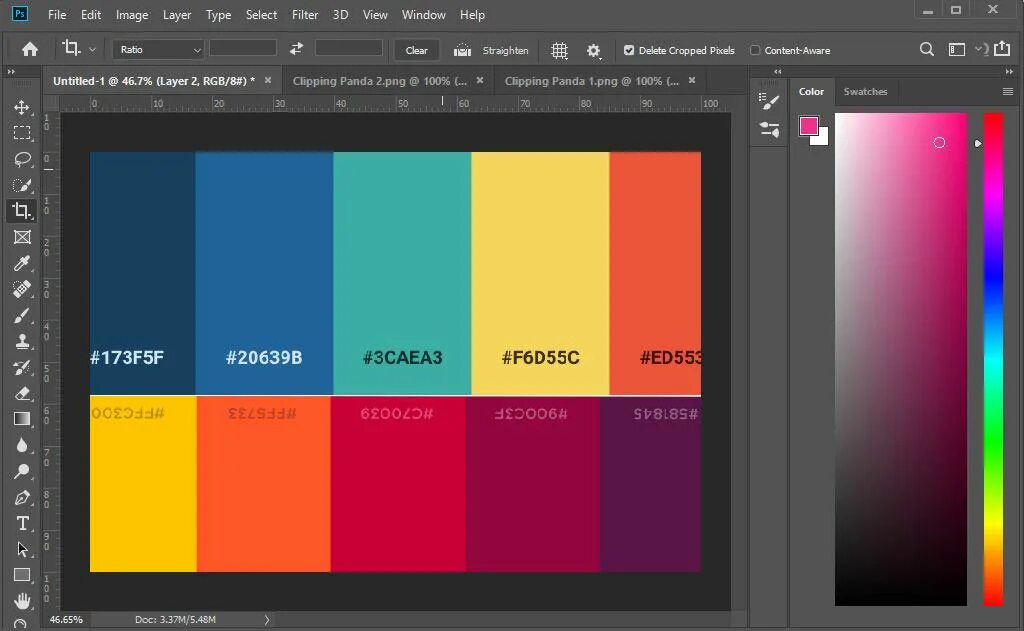Click the pink foreground color swatch

coord(808,125)
